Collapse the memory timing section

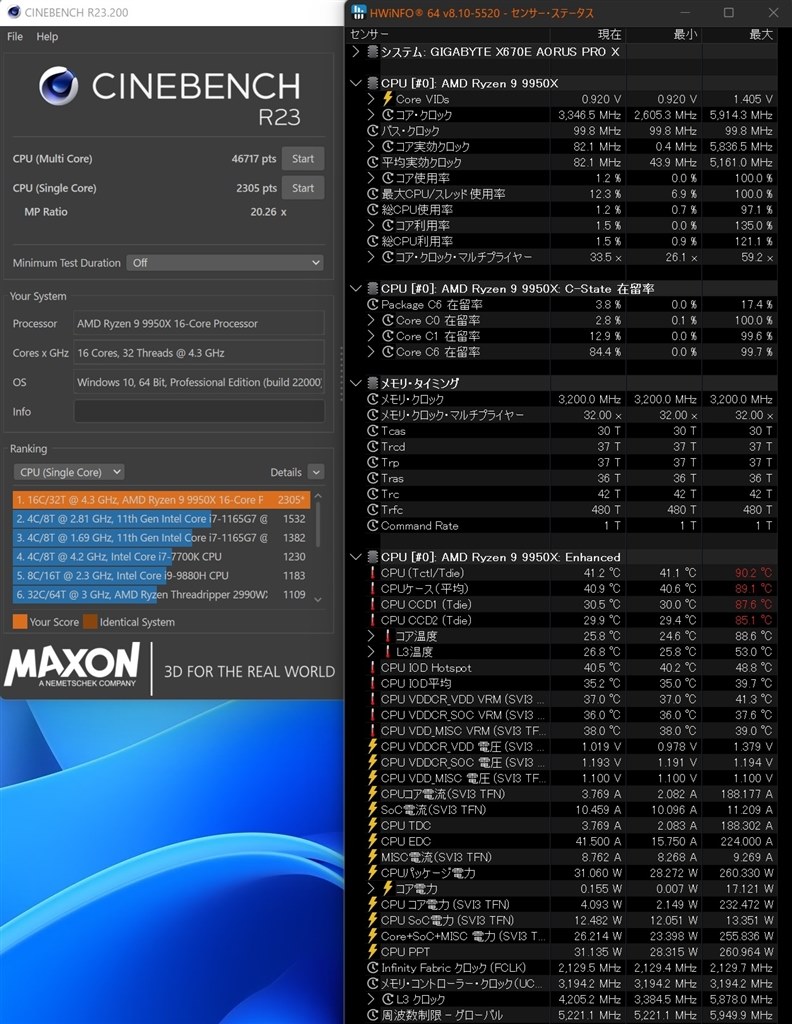point(355,383)
